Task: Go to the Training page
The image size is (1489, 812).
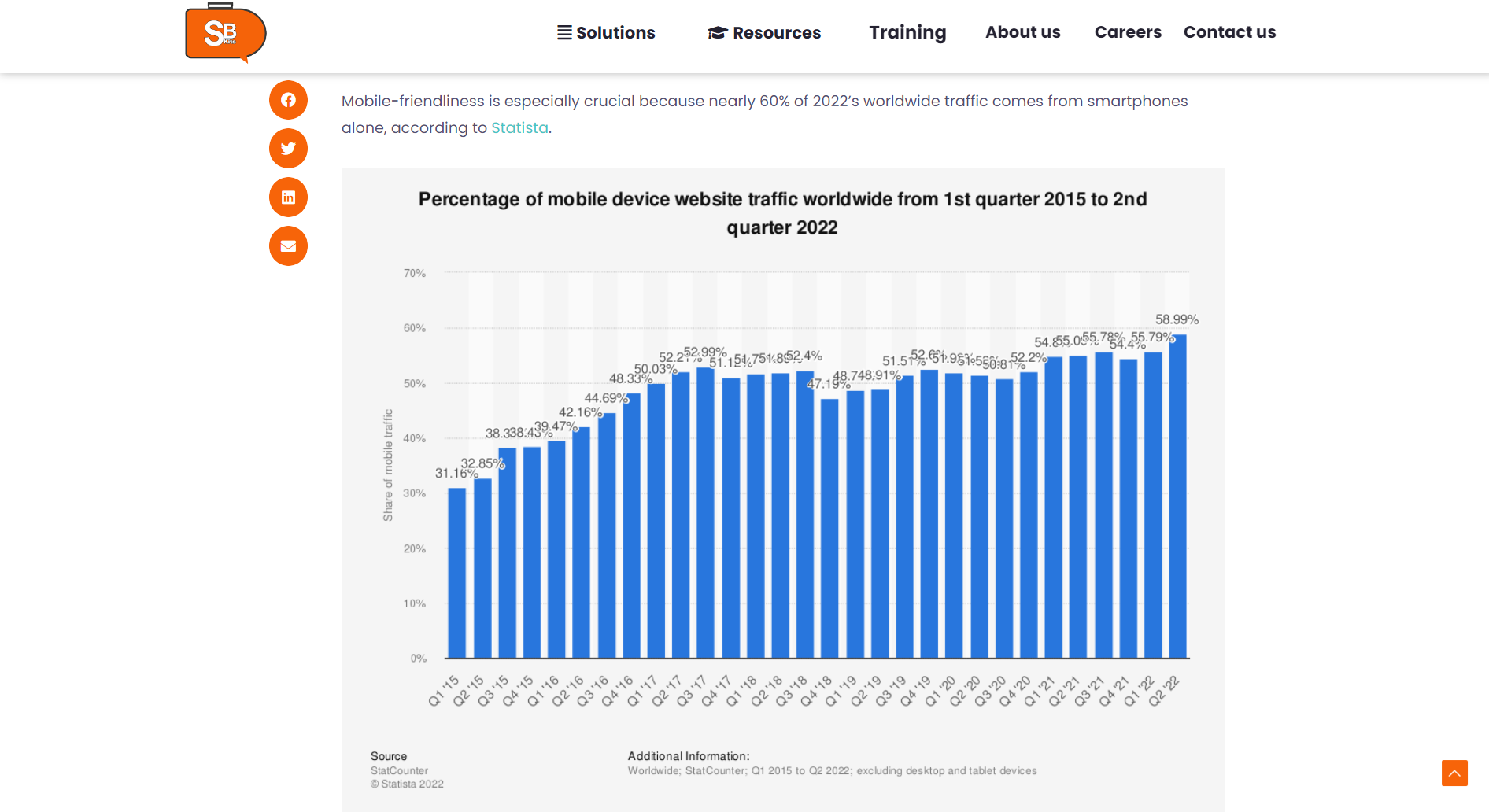Action: (907, 32)
